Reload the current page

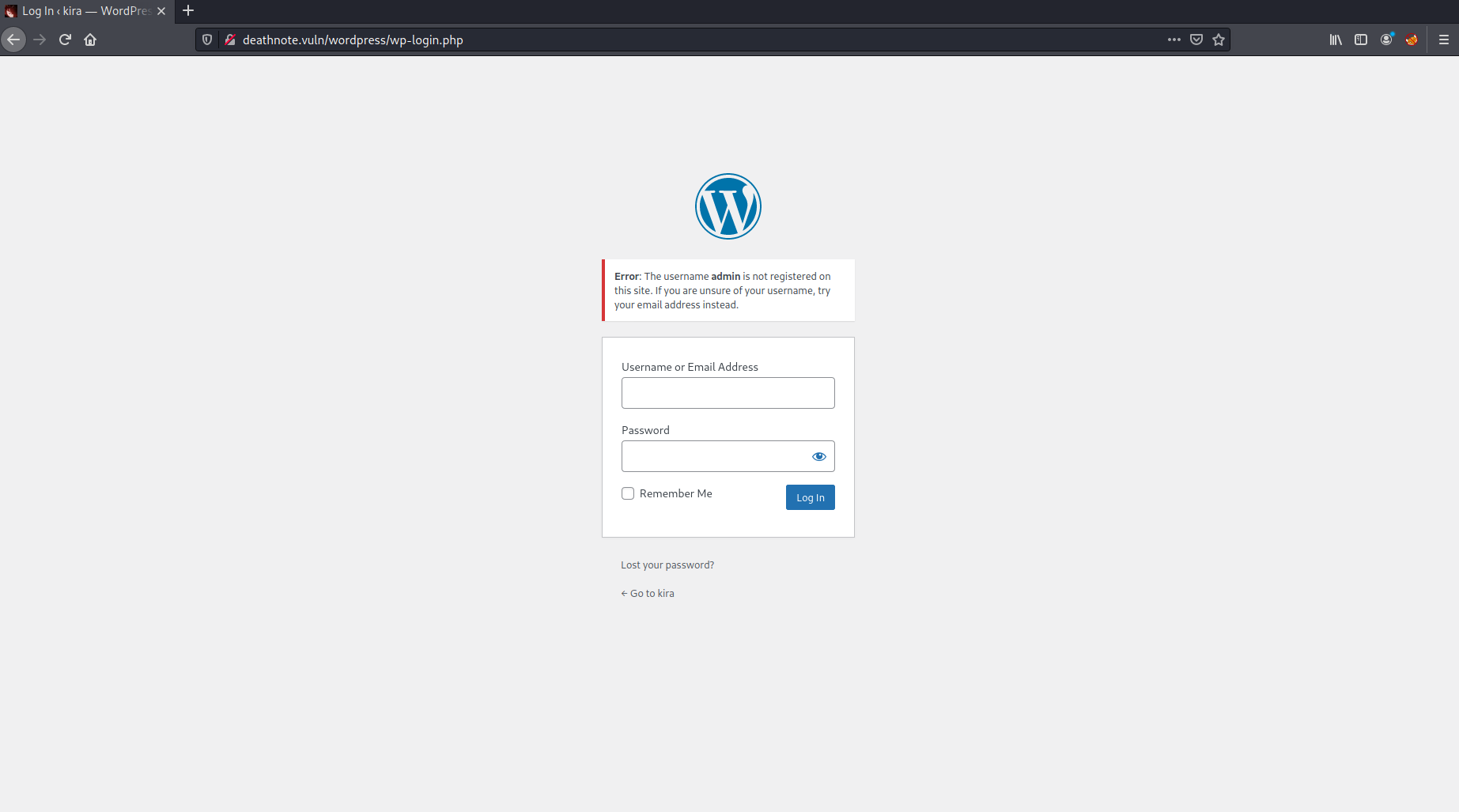coord(65,40)
